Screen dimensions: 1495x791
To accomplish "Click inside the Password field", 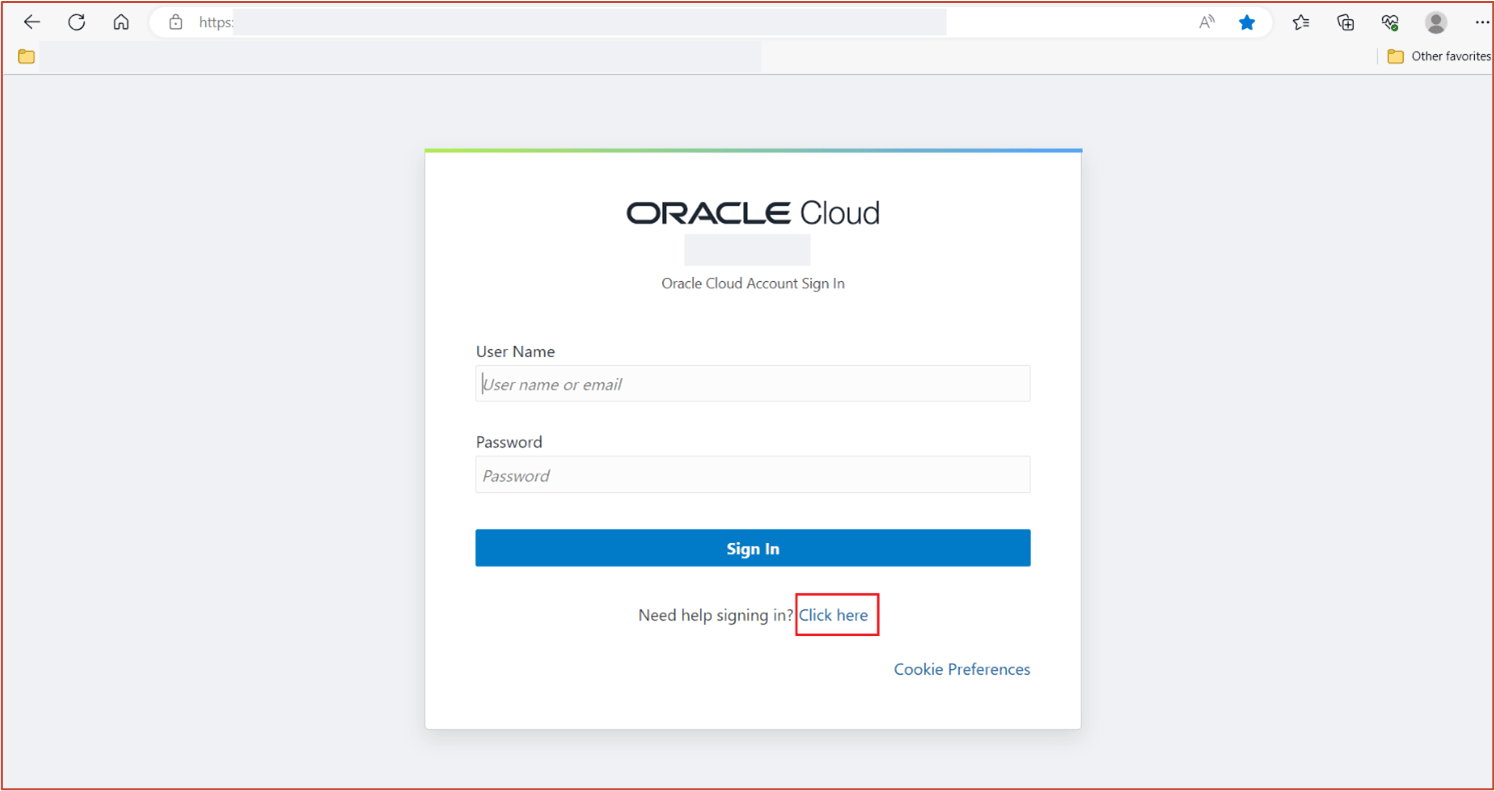I will click(x=752, y=474).
